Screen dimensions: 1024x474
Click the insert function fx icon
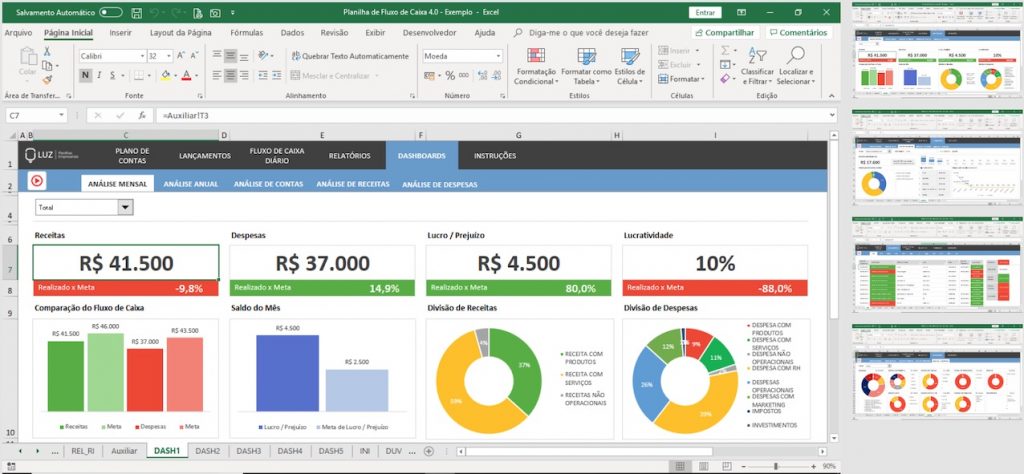click(142, 116)
